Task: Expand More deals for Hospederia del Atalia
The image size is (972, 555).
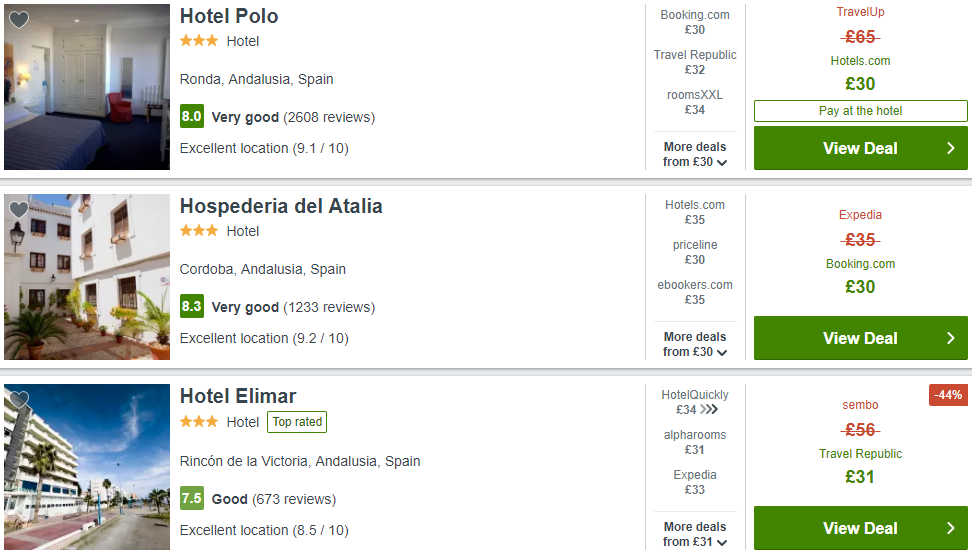Action: pyautogui.click(x=695, y=344)
